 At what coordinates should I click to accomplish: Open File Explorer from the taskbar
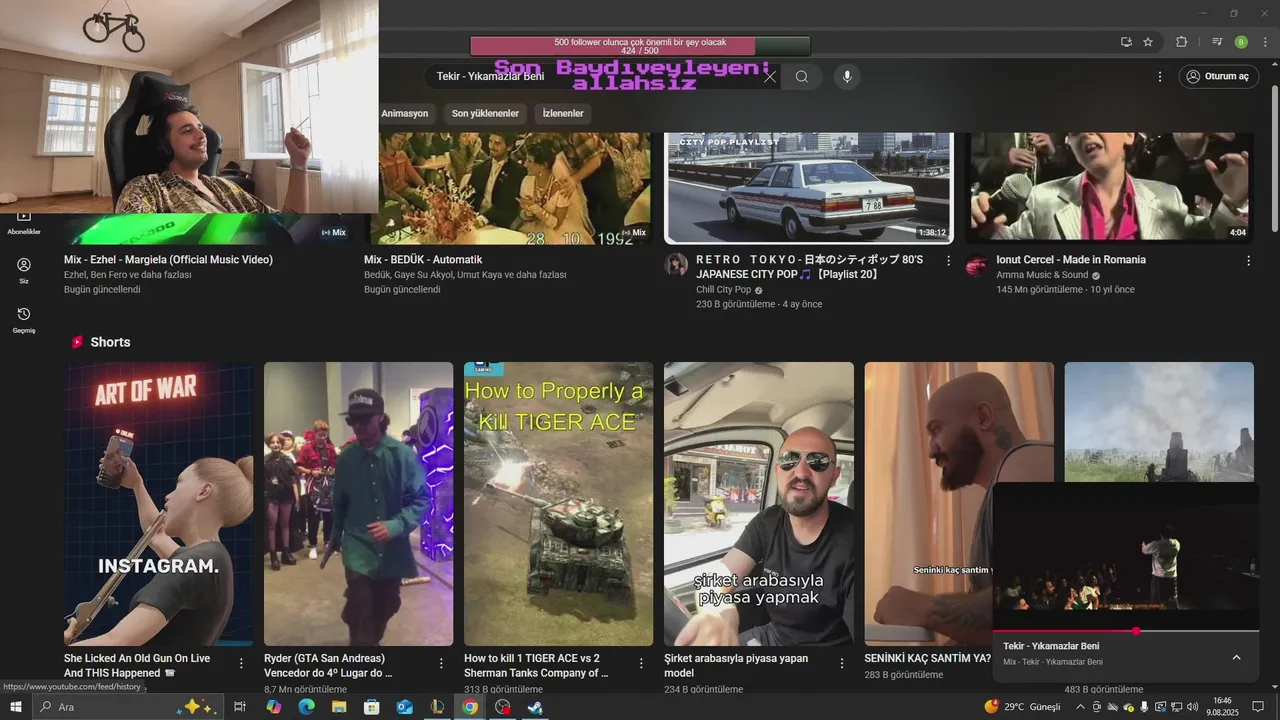(339, 707)
